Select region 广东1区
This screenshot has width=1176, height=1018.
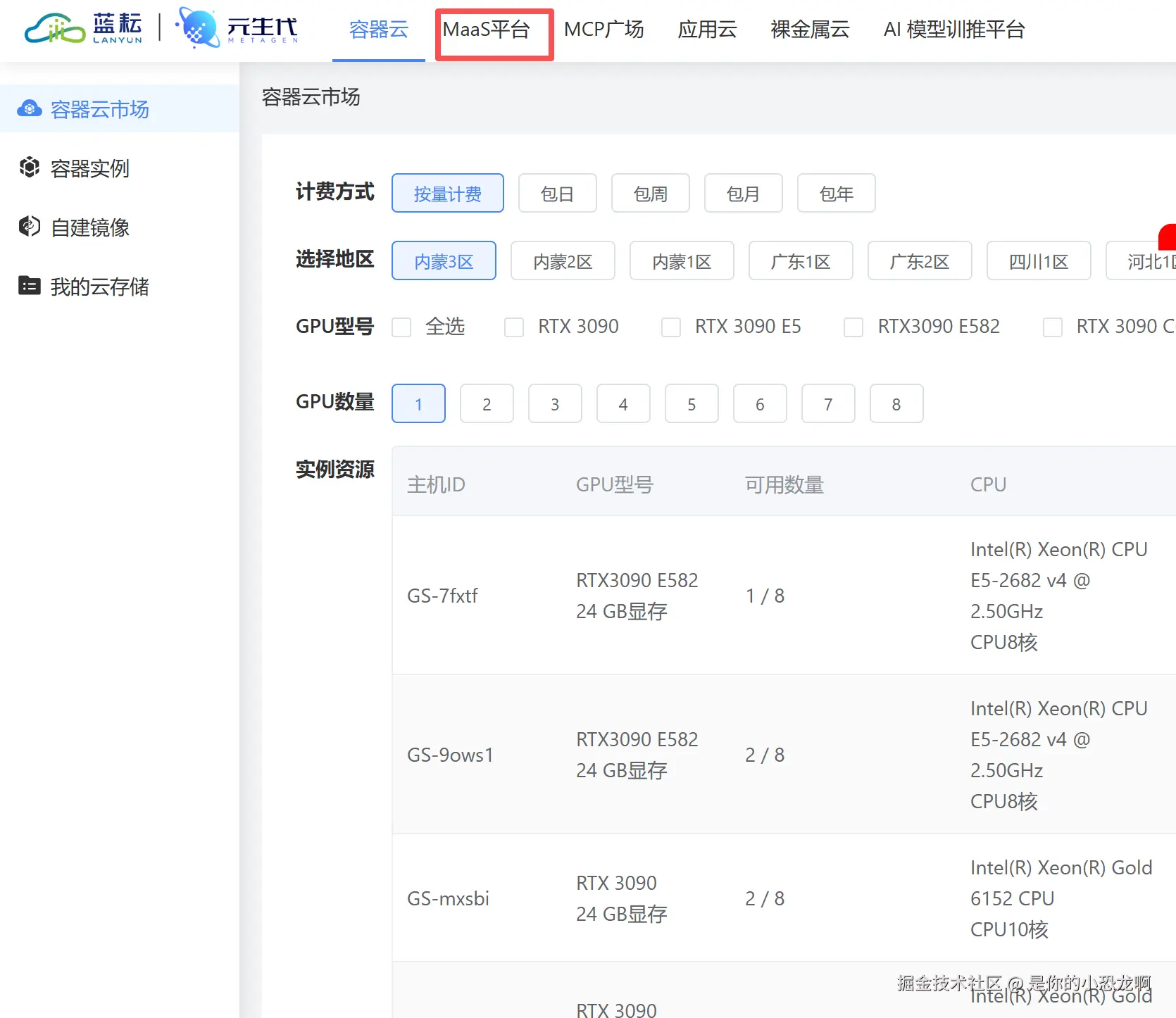tap(801, 260)
